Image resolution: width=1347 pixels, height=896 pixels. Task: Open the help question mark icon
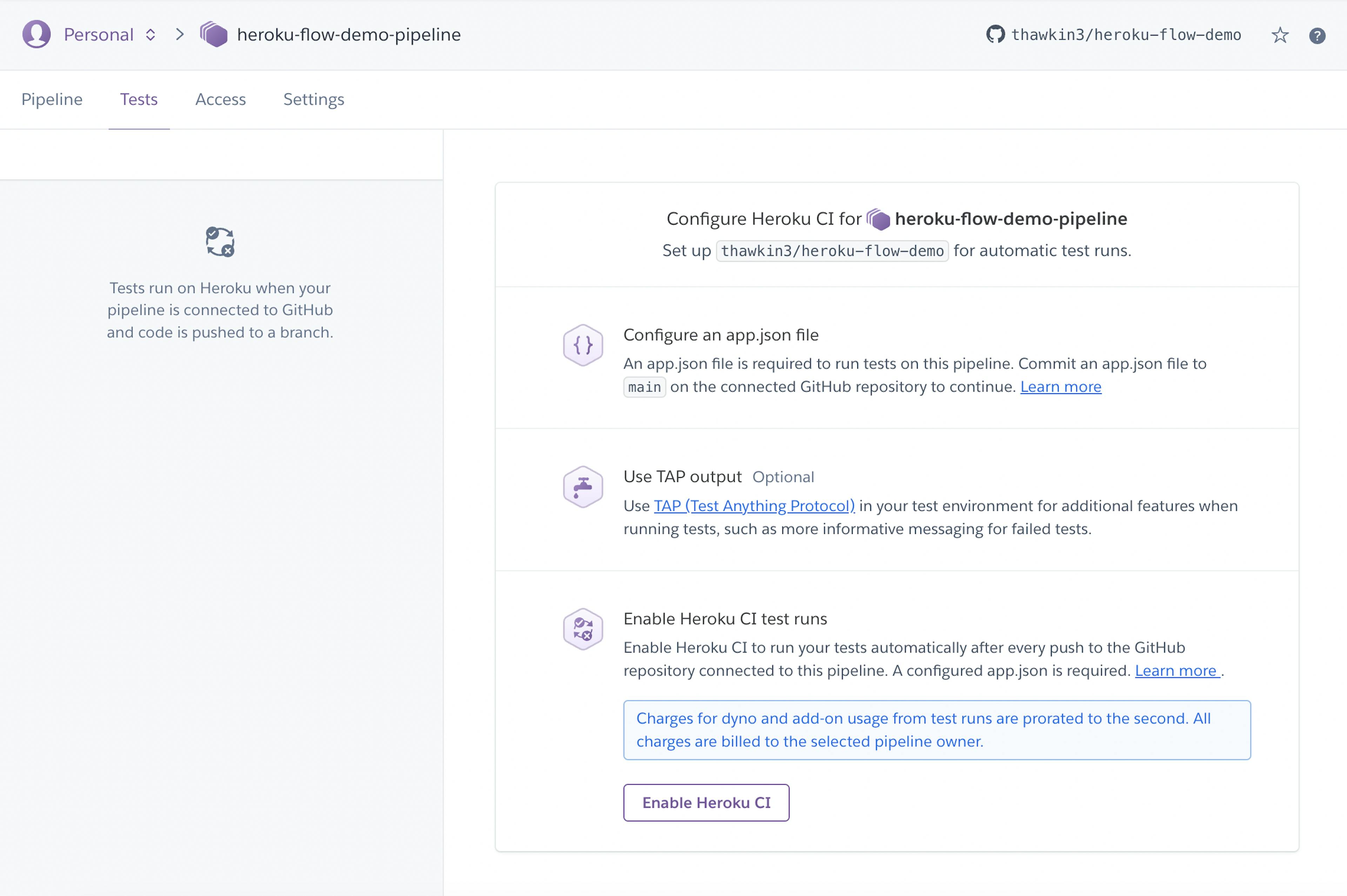(x=1317, y=36)
